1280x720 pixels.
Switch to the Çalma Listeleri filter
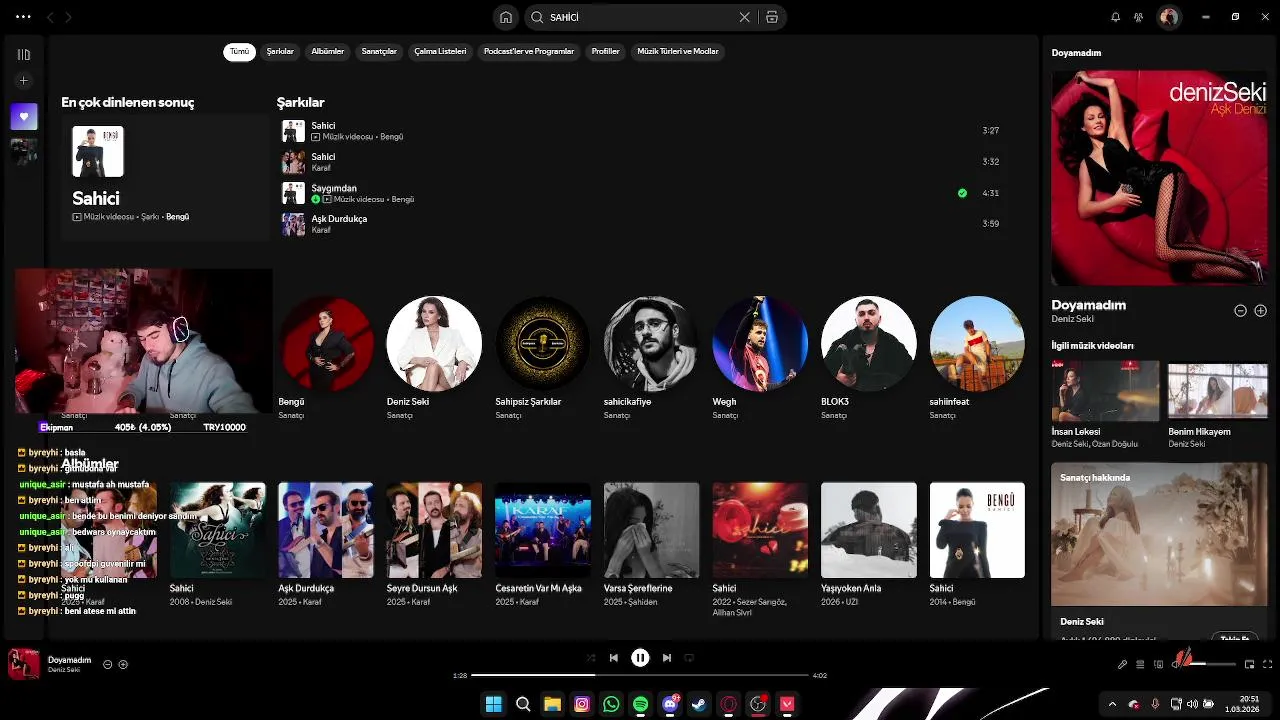click(440, 51)
